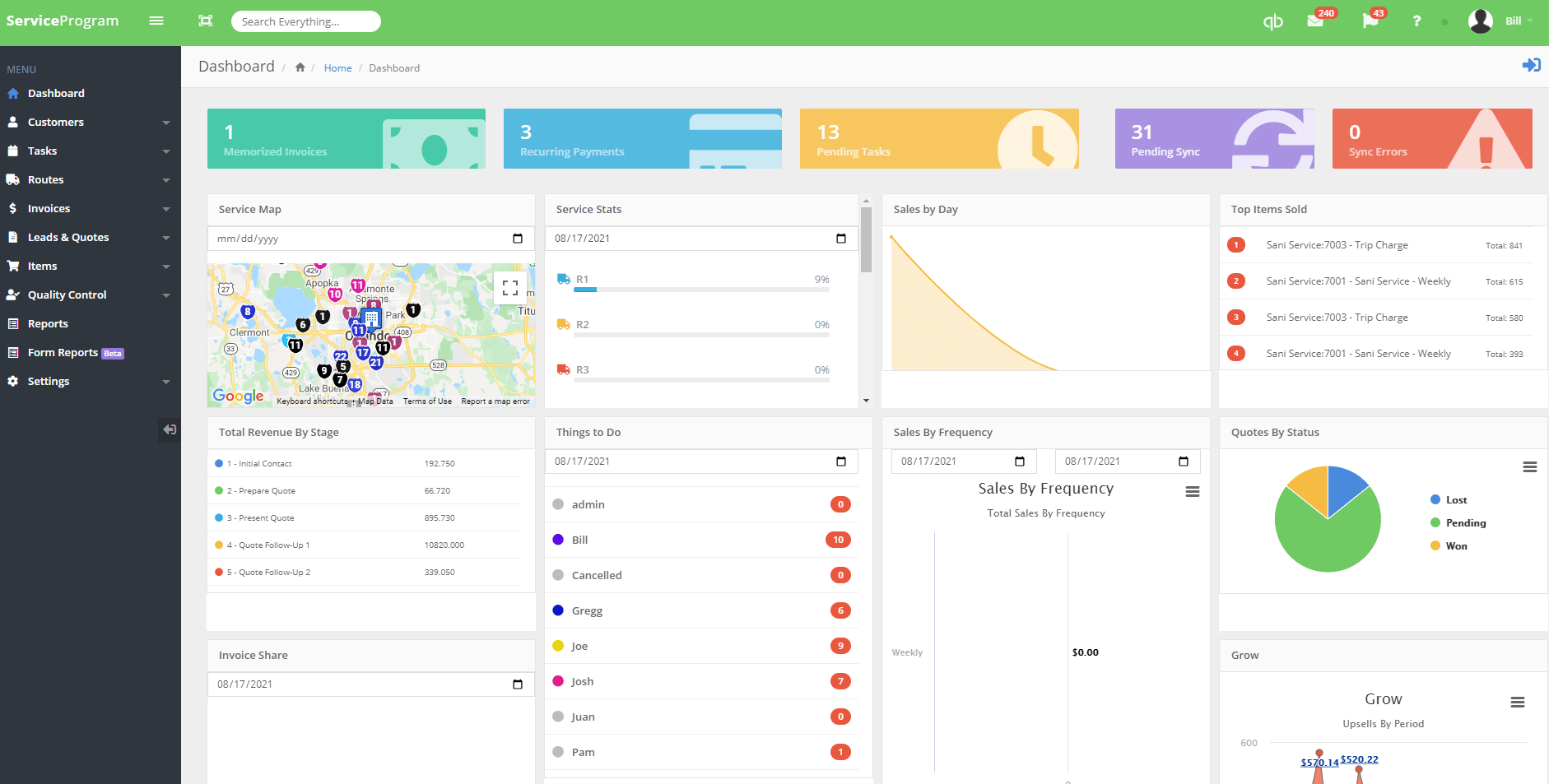Click the Terms of Use map link
Viewport: 1549px width, 784px height.
[427, 401]
